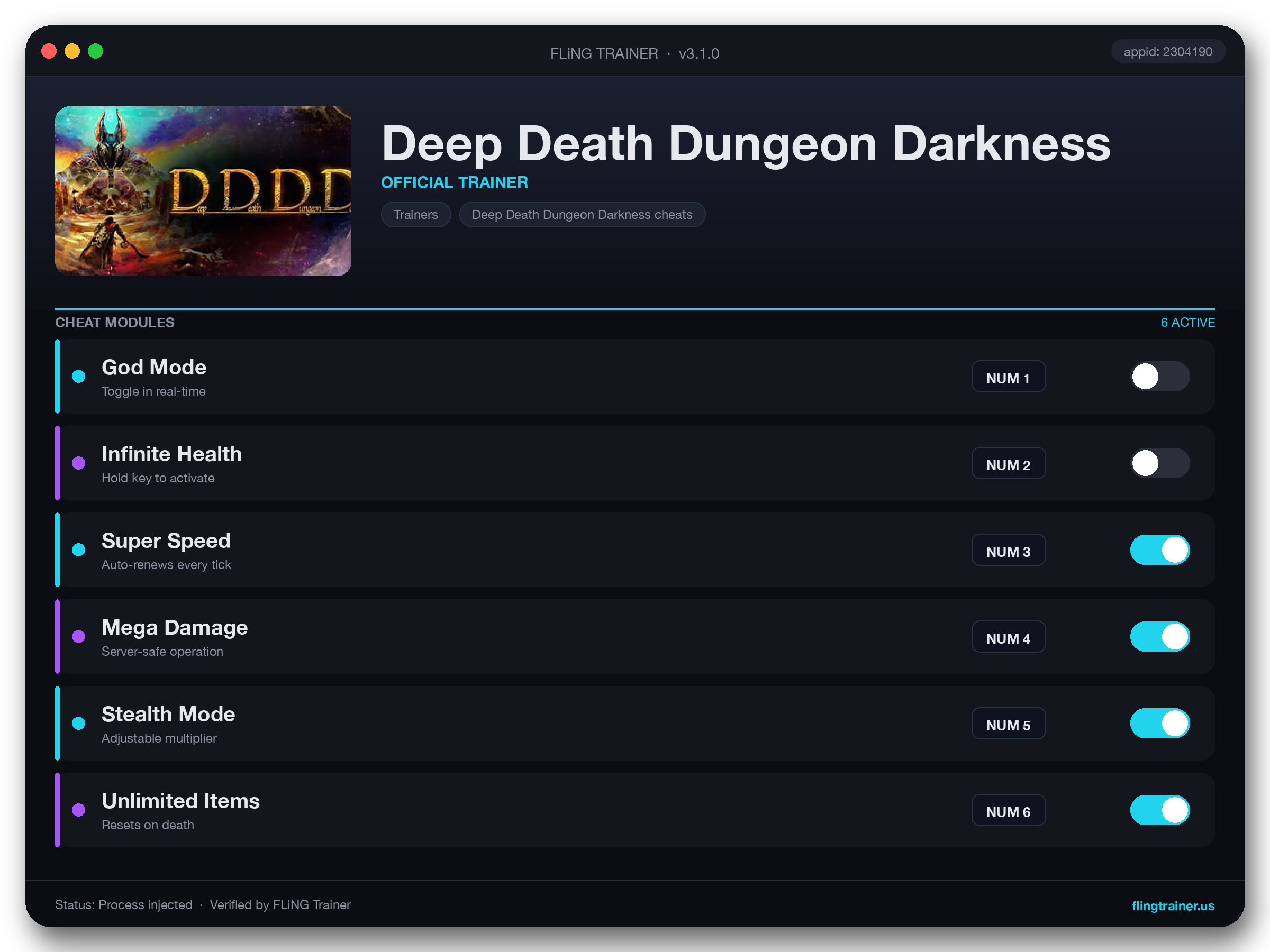This screenshot has width=1270, height=952.
Task: Click the Toggle in real-time description
Action: [153, 391]
